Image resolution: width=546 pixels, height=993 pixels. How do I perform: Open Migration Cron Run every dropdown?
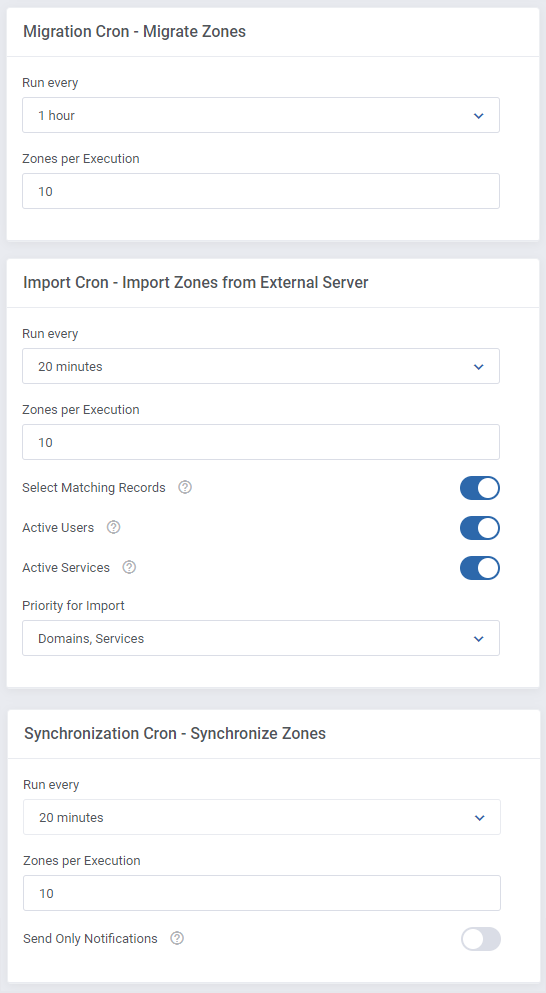click(261, 115)
